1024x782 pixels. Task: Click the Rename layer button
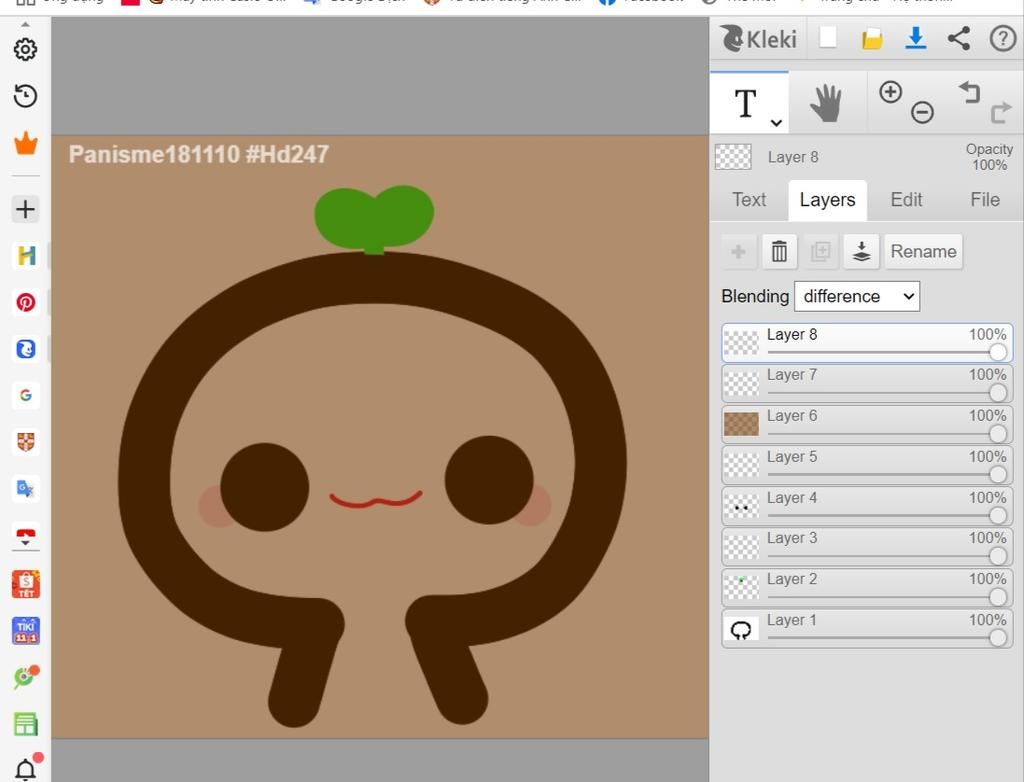coord(923,252)
